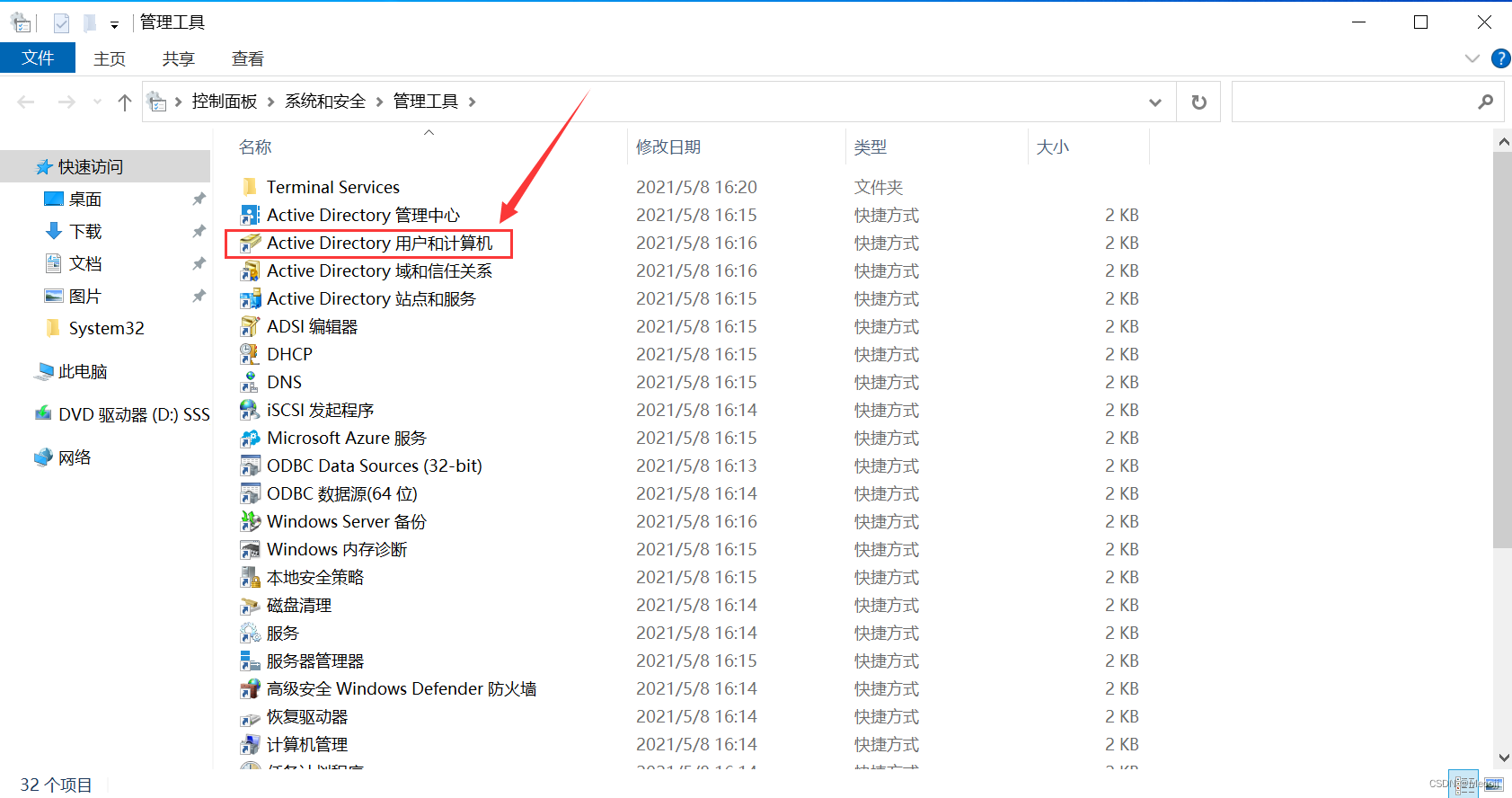Switch to details view in status bar
The image size is (1512, 798).
[x=1463, y=784]
